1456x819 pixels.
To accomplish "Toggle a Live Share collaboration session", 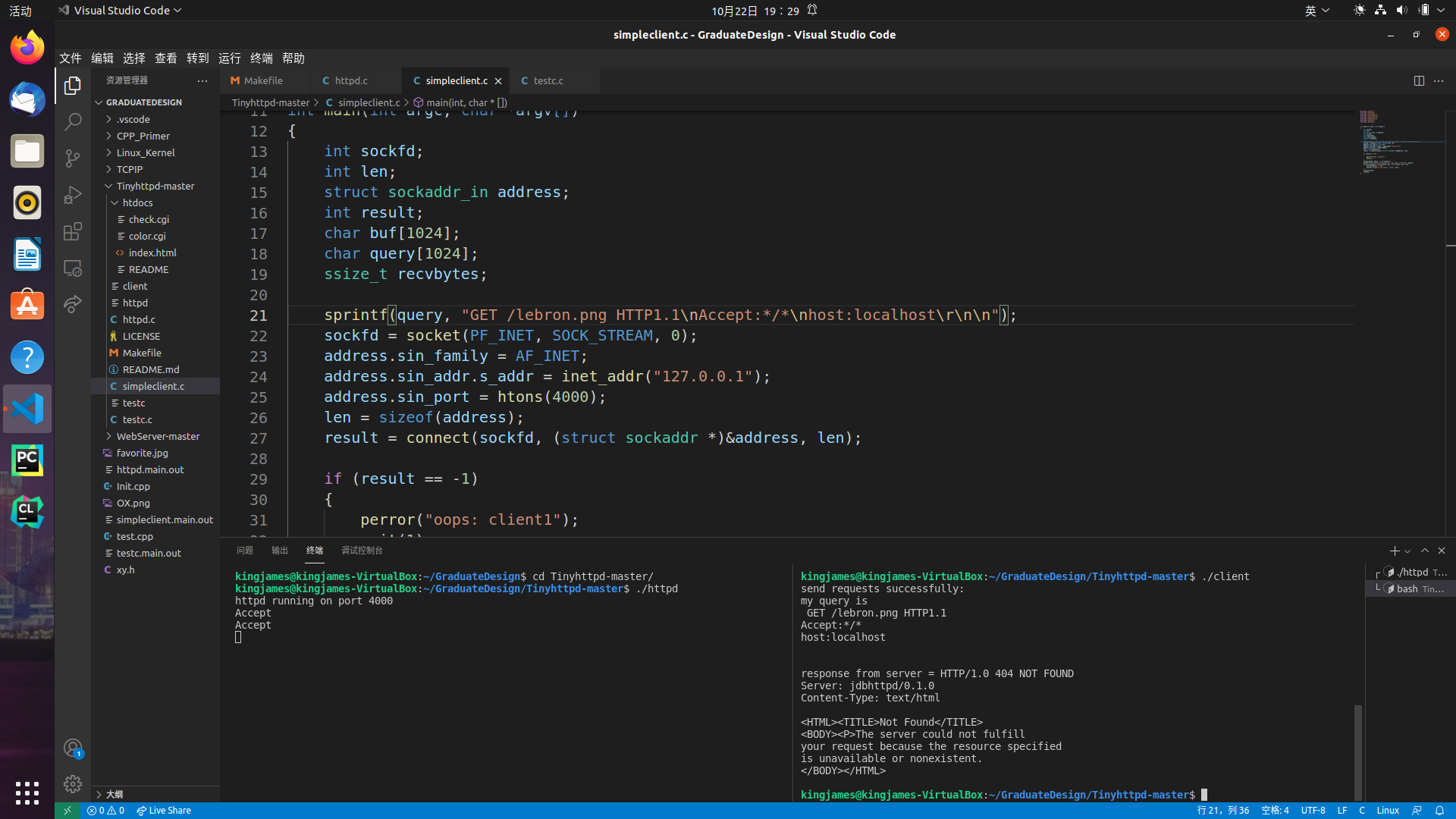I will point(163,810).
